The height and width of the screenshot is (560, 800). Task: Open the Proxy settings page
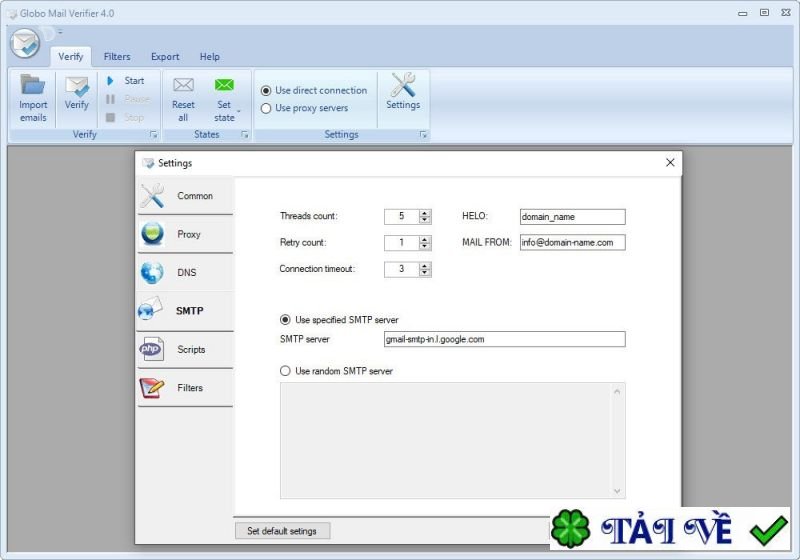coord(185,234)
